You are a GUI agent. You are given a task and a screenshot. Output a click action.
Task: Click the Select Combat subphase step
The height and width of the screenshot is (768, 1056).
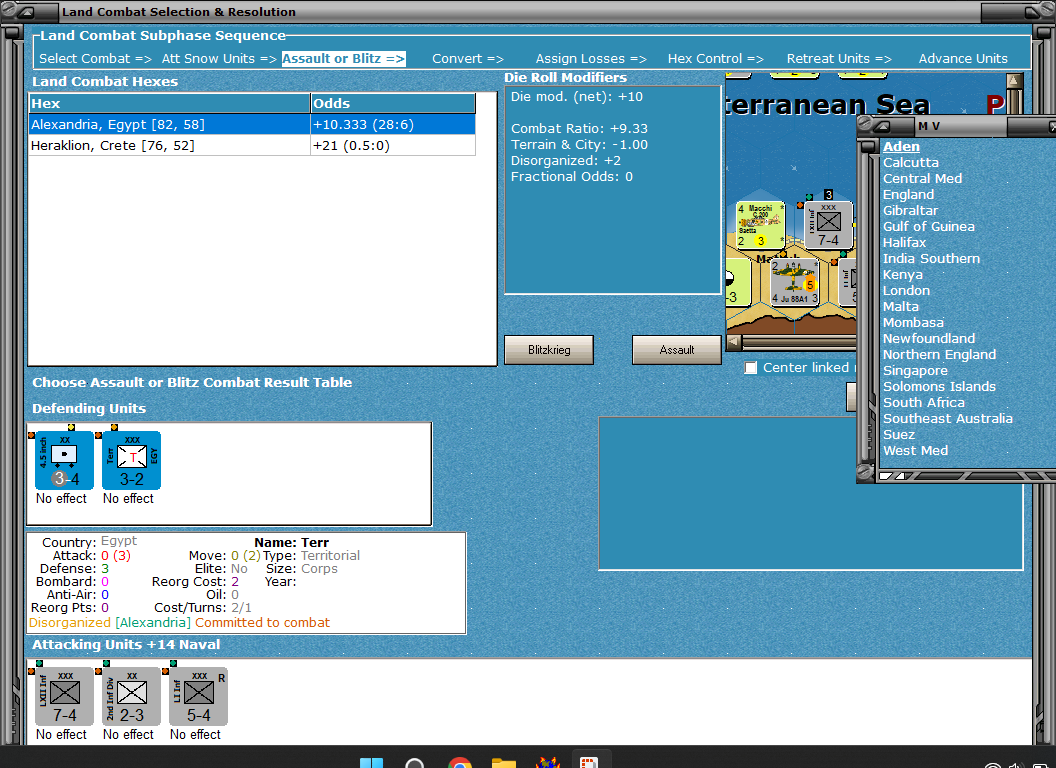[96, 59]
